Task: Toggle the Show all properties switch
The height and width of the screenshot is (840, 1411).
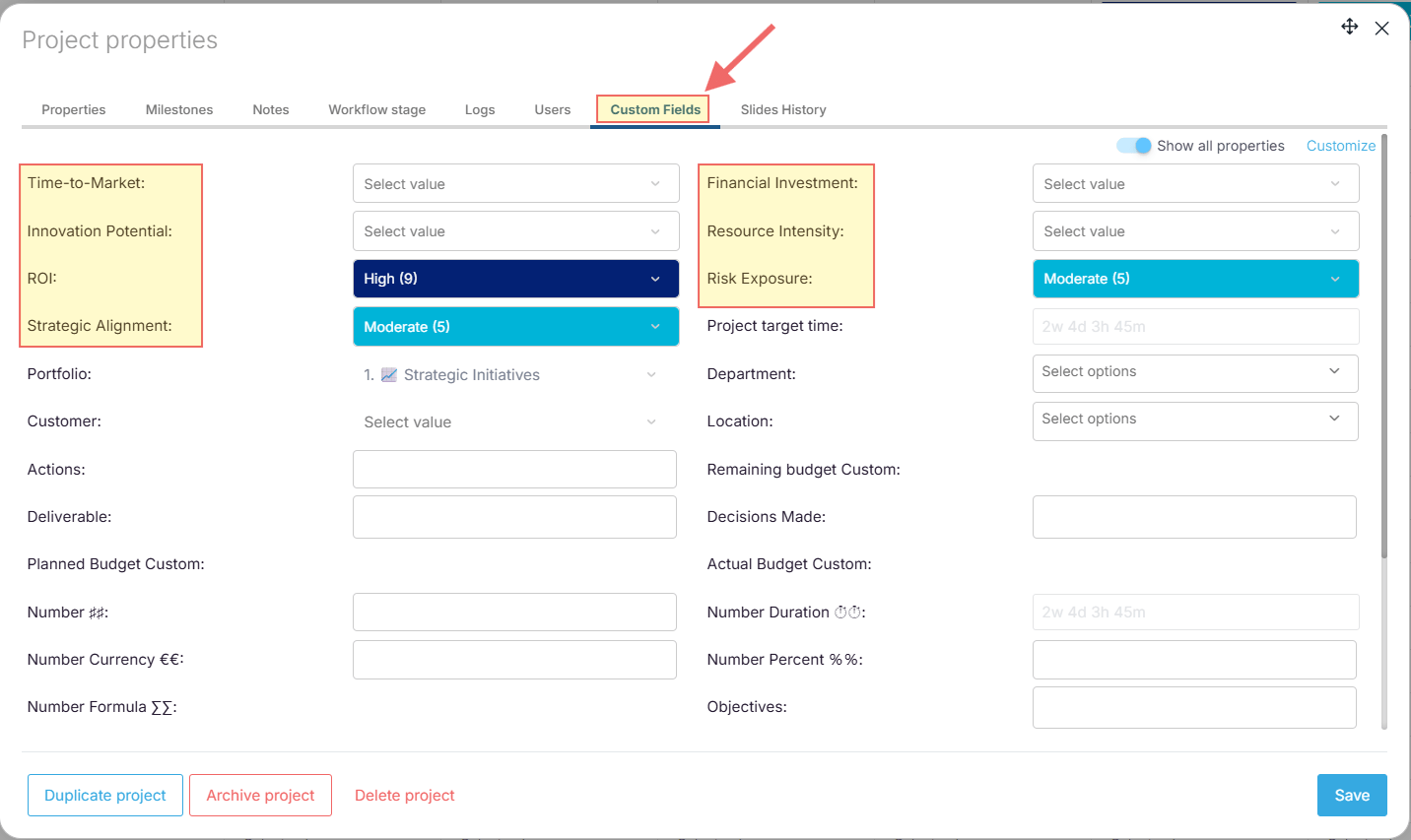Action: [1134, 146]
